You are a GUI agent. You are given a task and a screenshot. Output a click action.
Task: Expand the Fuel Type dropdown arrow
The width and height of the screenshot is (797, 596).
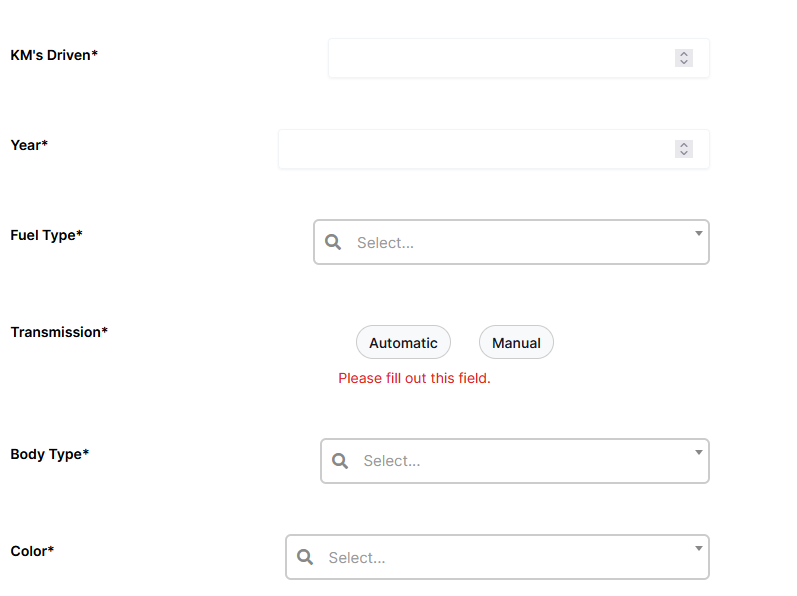pyautogui.click(x=698, y=234)
